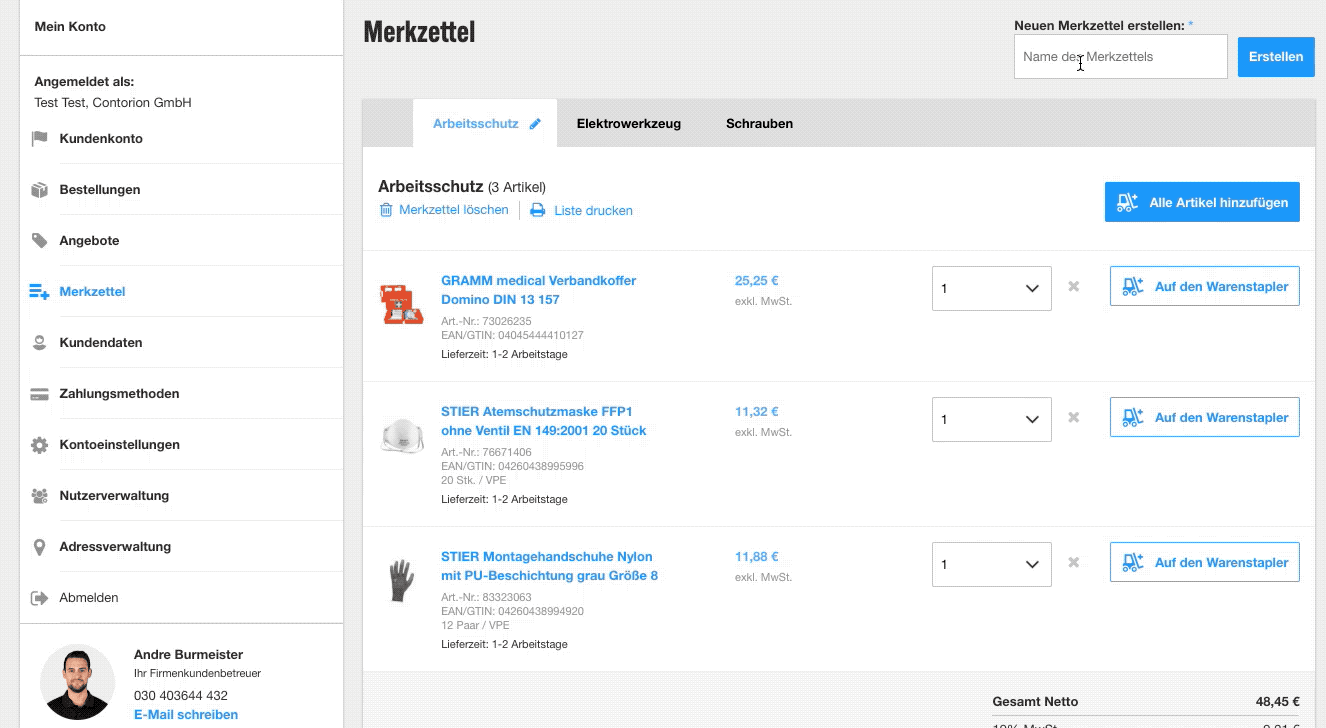Click the box icon next to Bestellungen
Screen dimensions: 1326x728
(40, 190)
